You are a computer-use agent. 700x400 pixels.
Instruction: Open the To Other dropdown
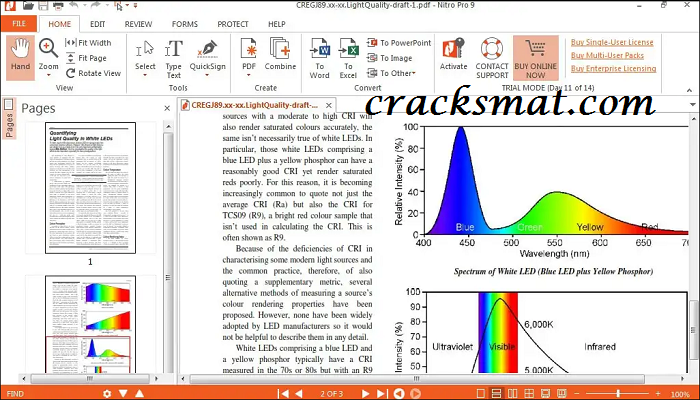click(x=391, y=73)
